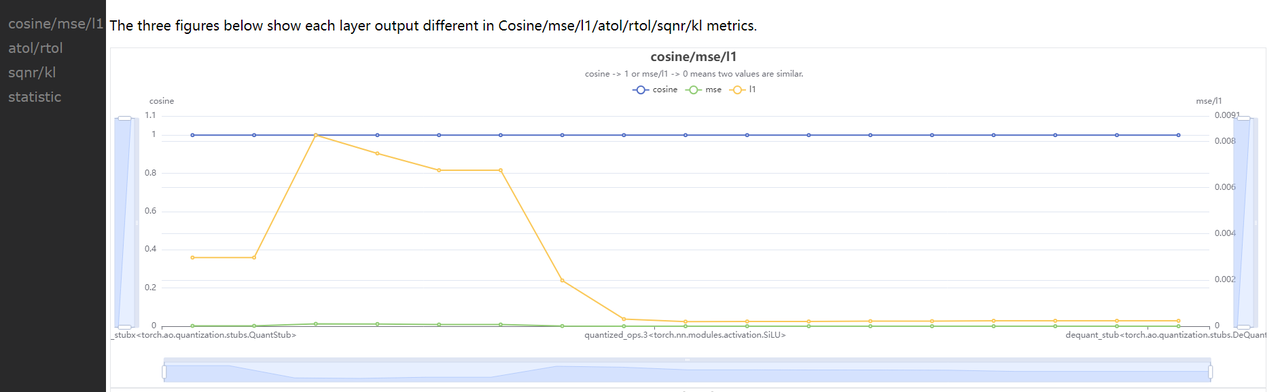The width and height of the screenshot is (1280, 392).
Task: Open the atol/rtol sidebar section
Action: coord(36,48)
